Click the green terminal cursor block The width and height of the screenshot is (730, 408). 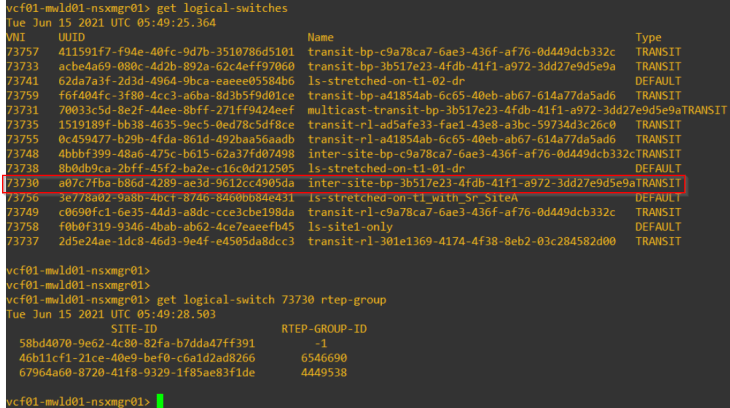[x=160, y=401]
